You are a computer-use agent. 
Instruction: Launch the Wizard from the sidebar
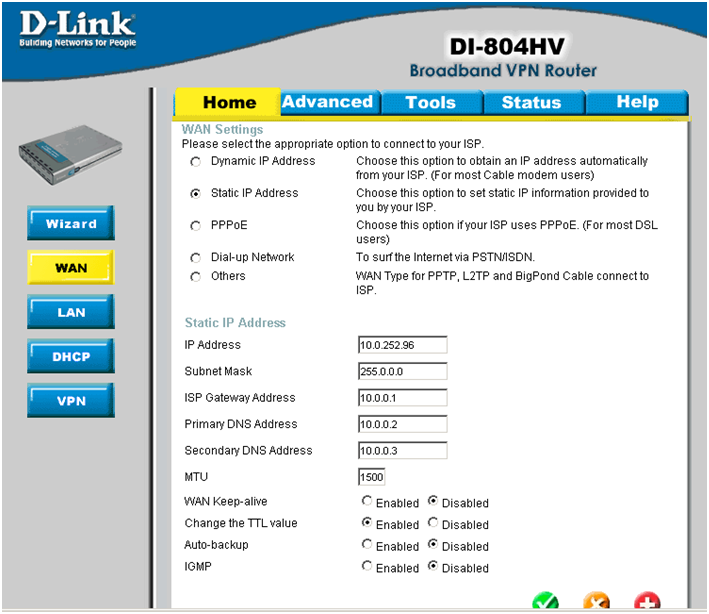click(71, 223)
